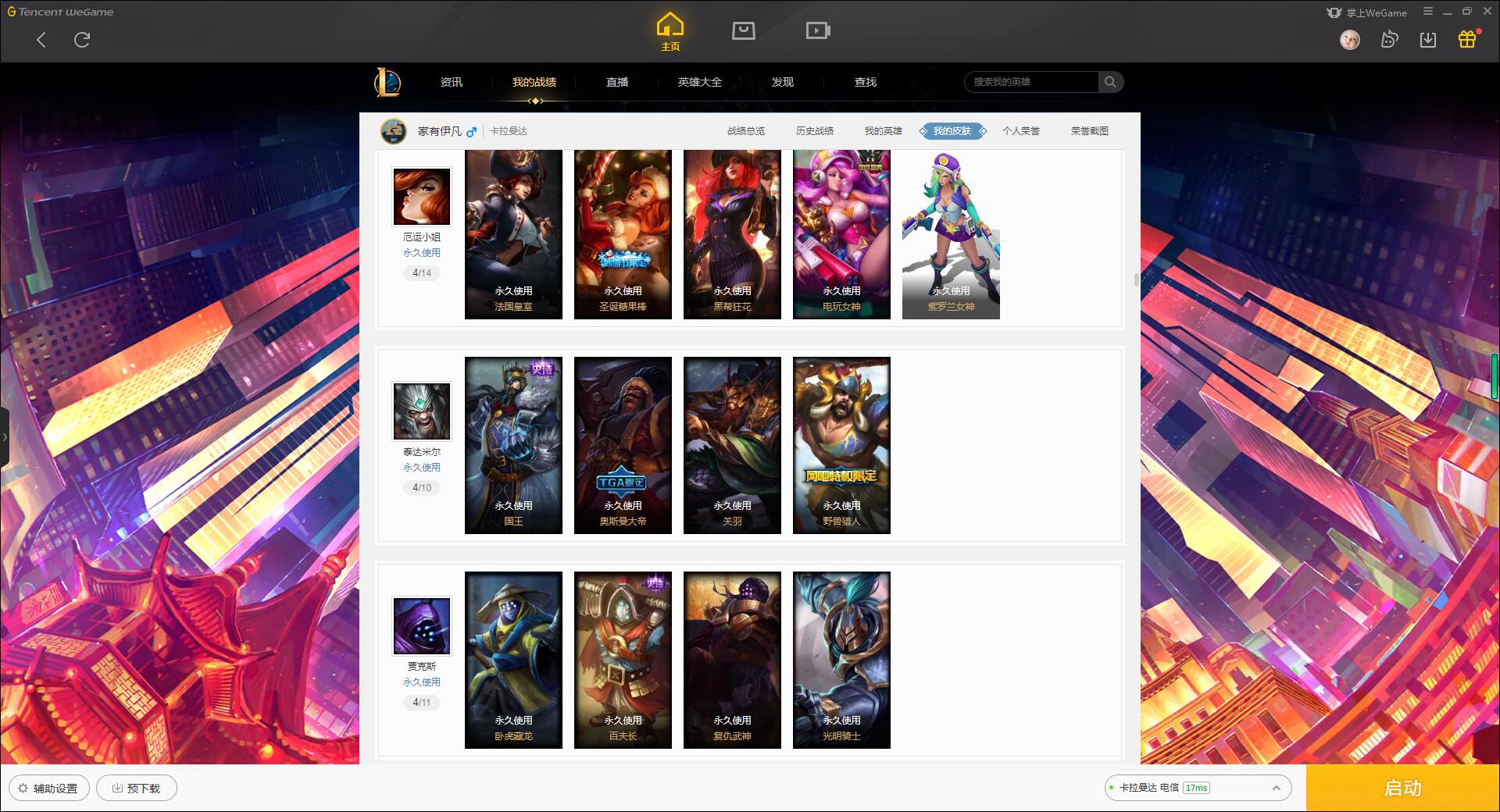The height and width of the screenshot is (812, 1500).
Task: Focus the 搜索我的英雄 search field
Action: tap(1031, 82)
